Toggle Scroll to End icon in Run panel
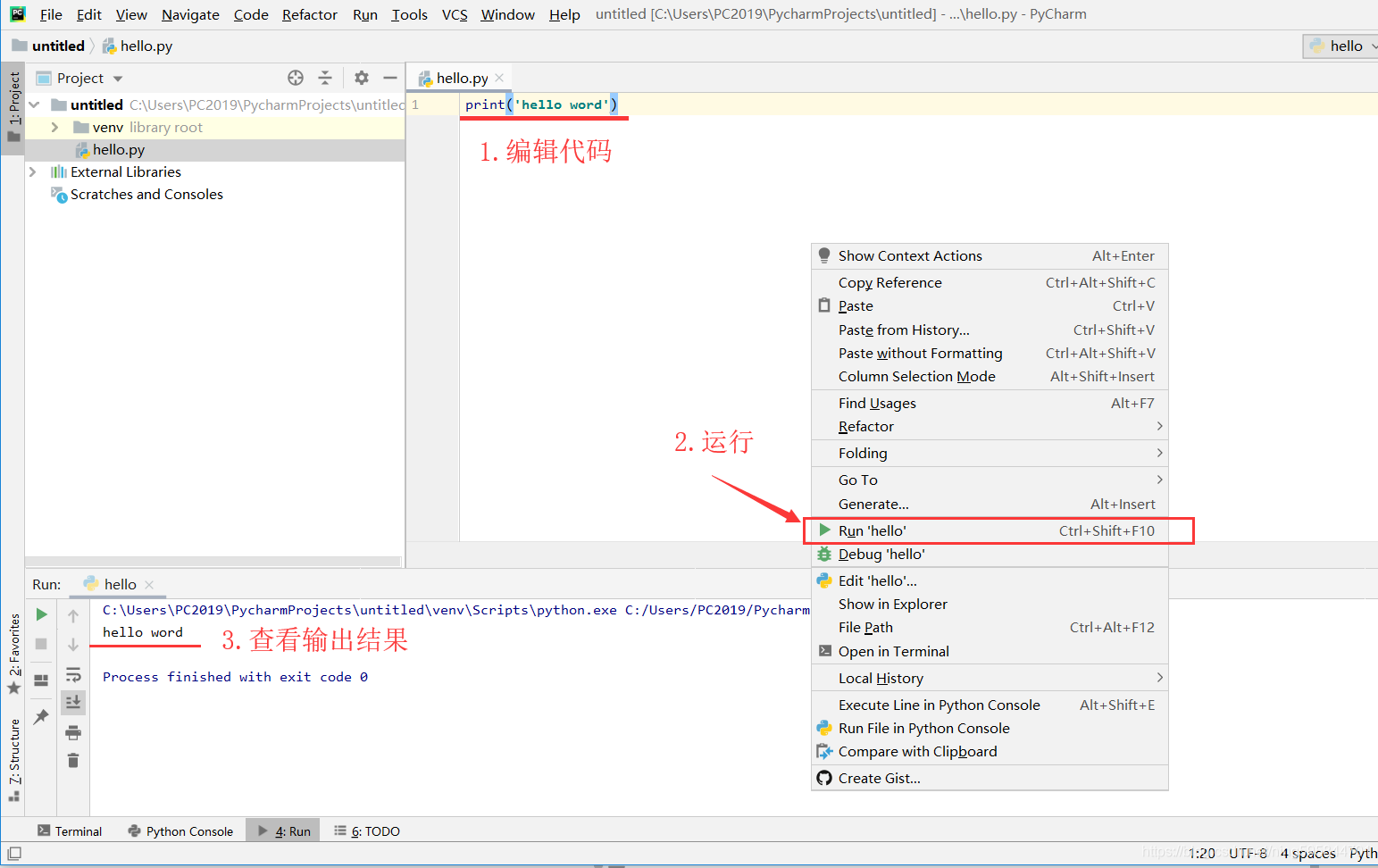Viewport: 1378px width, 868px height. 73,702
